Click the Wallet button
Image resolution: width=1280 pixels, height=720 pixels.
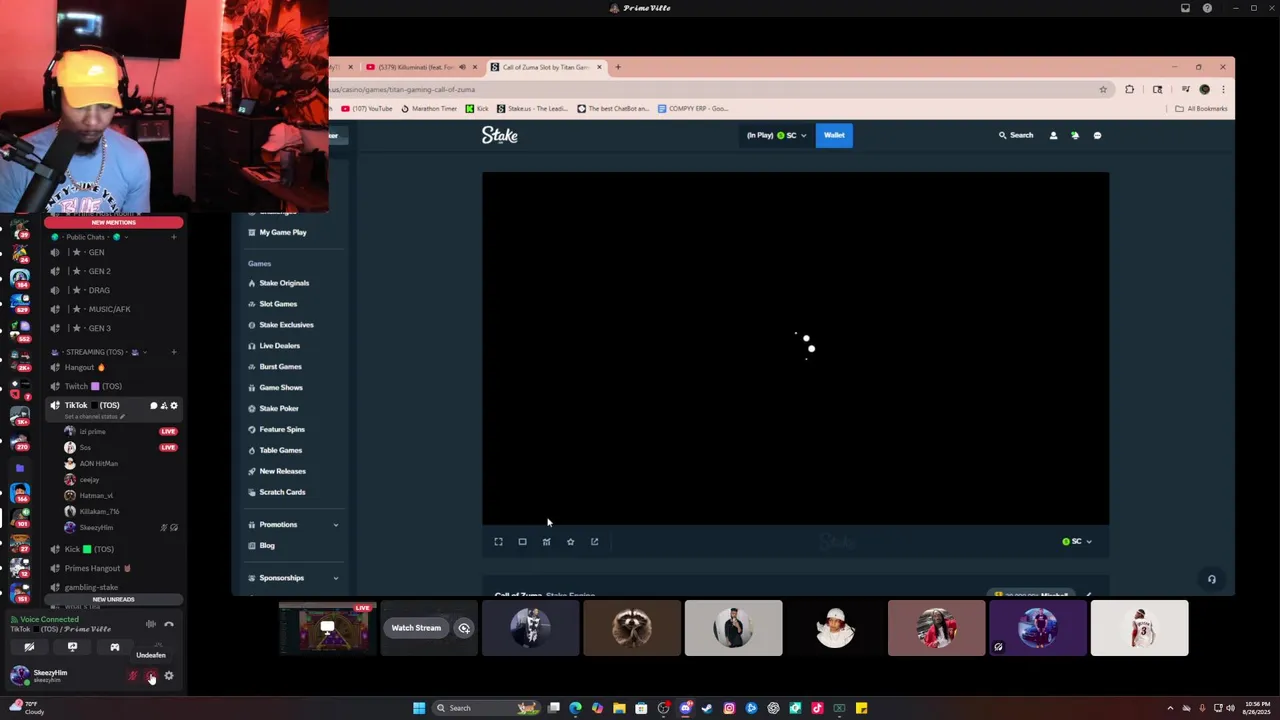[x=834, y=135]
